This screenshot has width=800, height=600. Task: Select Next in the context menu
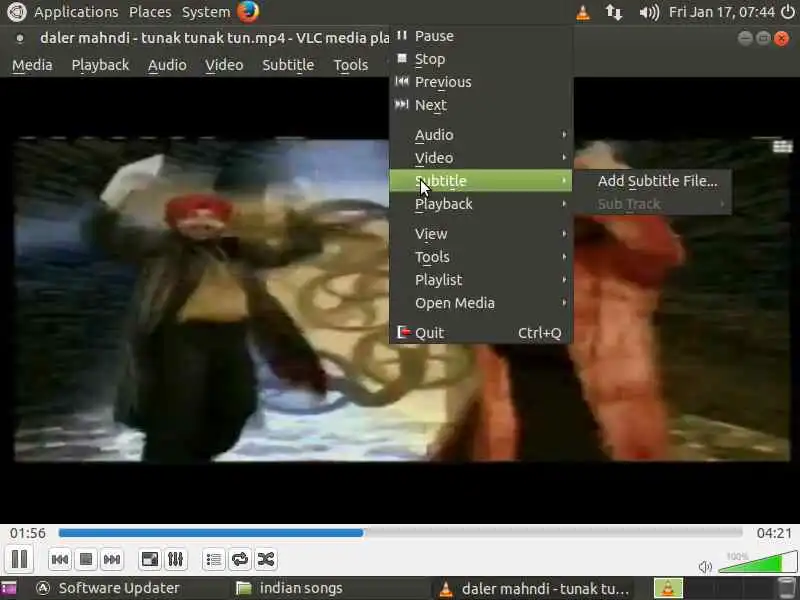coord(481,105)
